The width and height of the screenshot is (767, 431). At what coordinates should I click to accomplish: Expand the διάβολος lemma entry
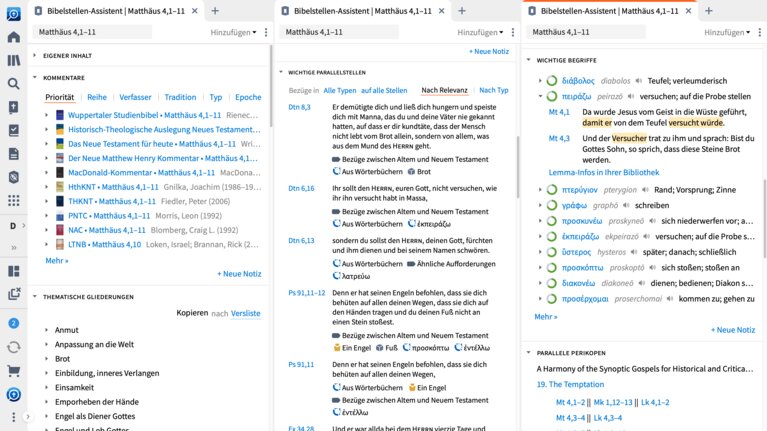541,81
